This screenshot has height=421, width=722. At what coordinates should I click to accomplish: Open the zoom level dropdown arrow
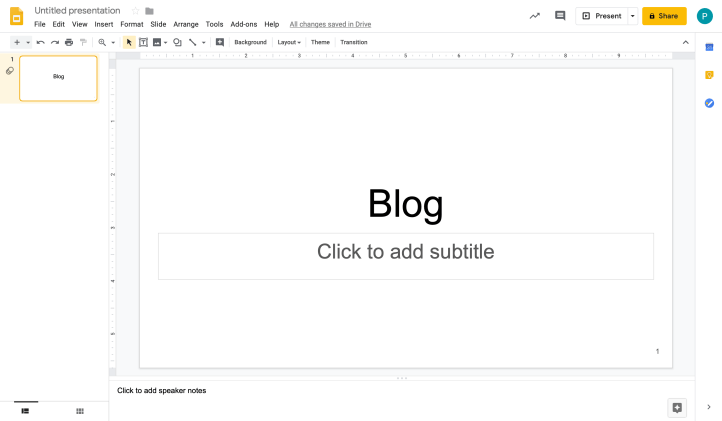click(x=113, y=42)
